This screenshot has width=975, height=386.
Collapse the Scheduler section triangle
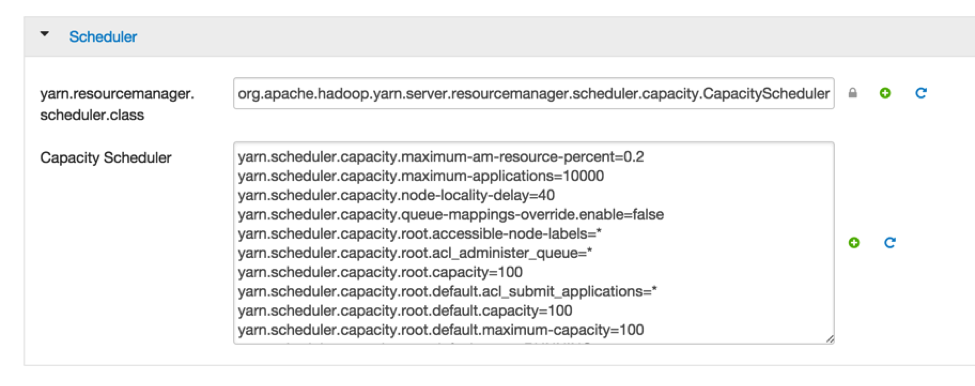coord(44,34)
